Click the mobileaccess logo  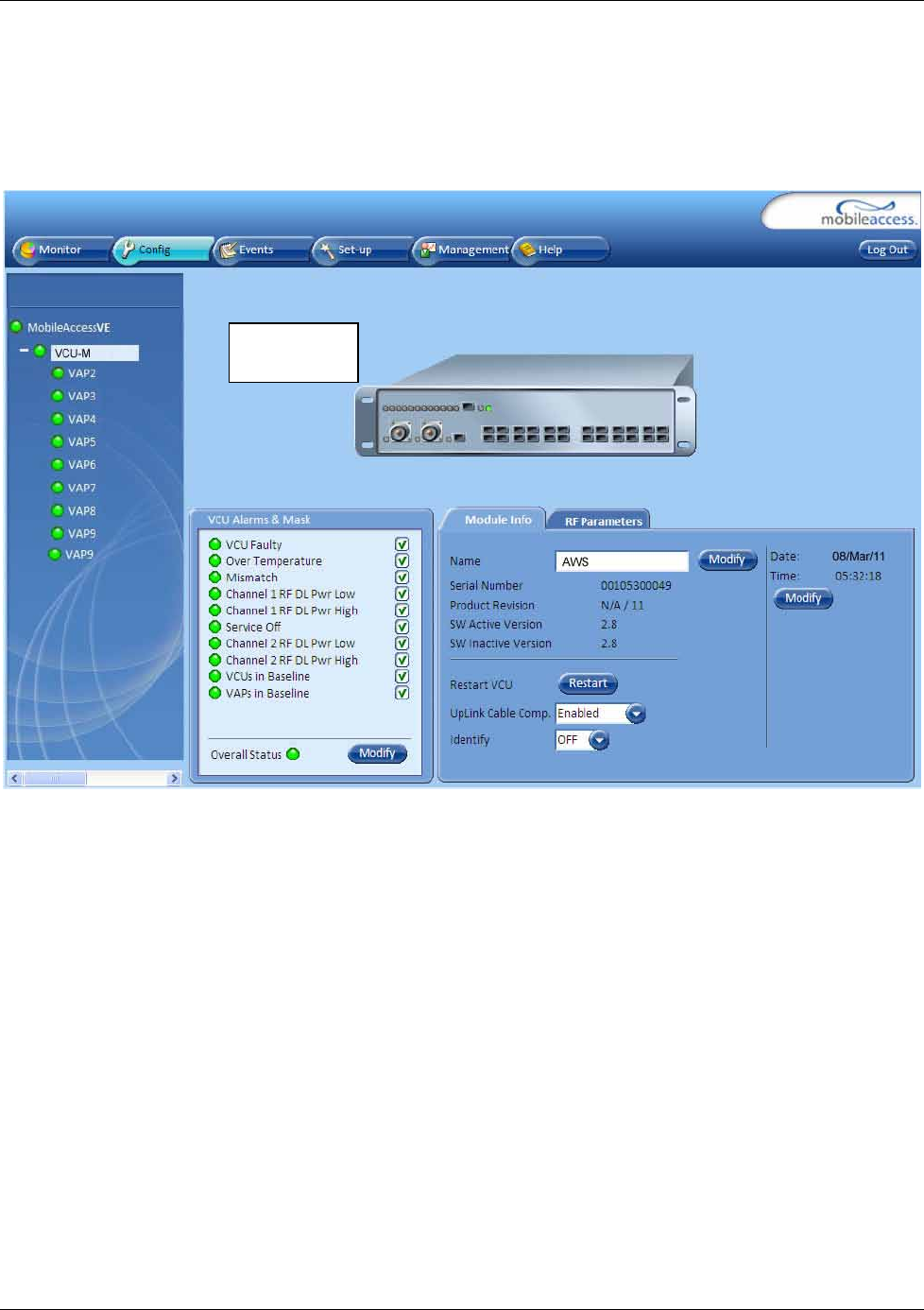click(x=867, y=214)
